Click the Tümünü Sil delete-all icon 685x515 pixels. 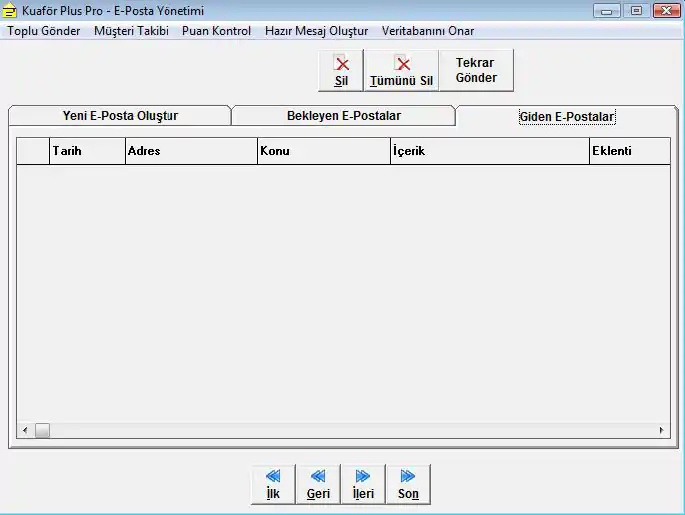coord(401,70)
